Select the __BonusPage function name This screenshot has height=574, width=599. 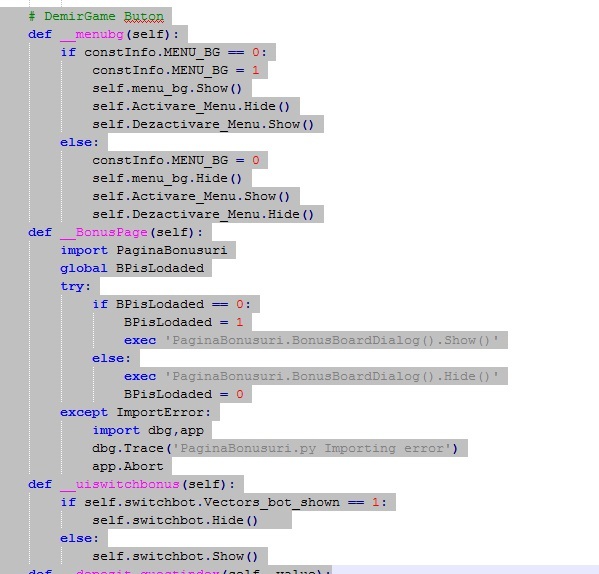click(104, 232)
